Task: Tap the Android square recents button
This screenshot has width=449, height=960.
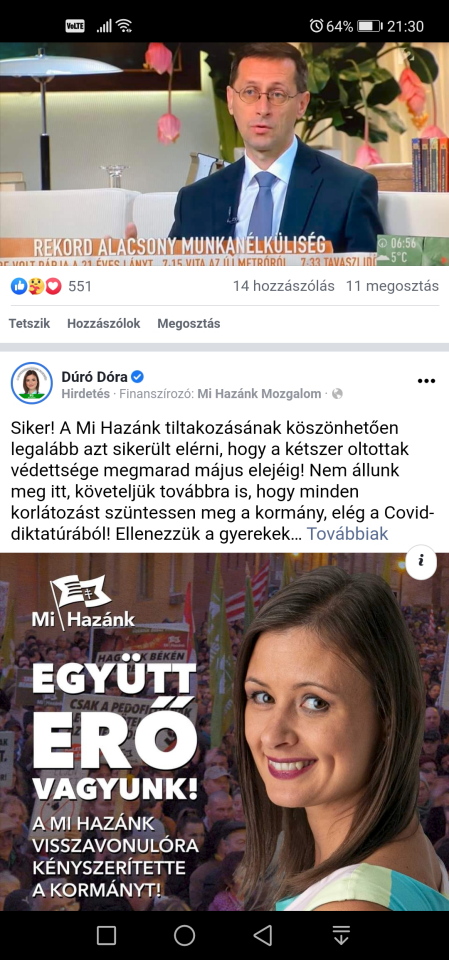Action: (x=107, y=935)
